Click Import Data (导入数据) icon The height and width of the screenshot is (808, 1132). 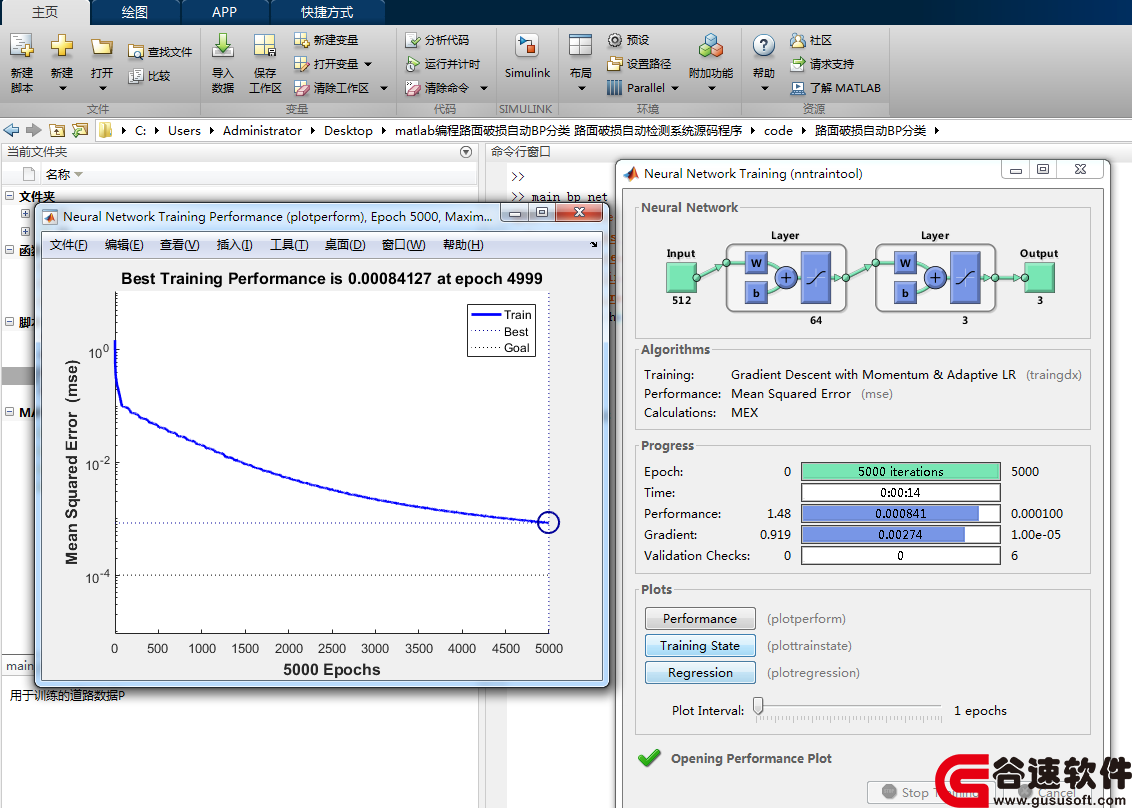point(223,46)
